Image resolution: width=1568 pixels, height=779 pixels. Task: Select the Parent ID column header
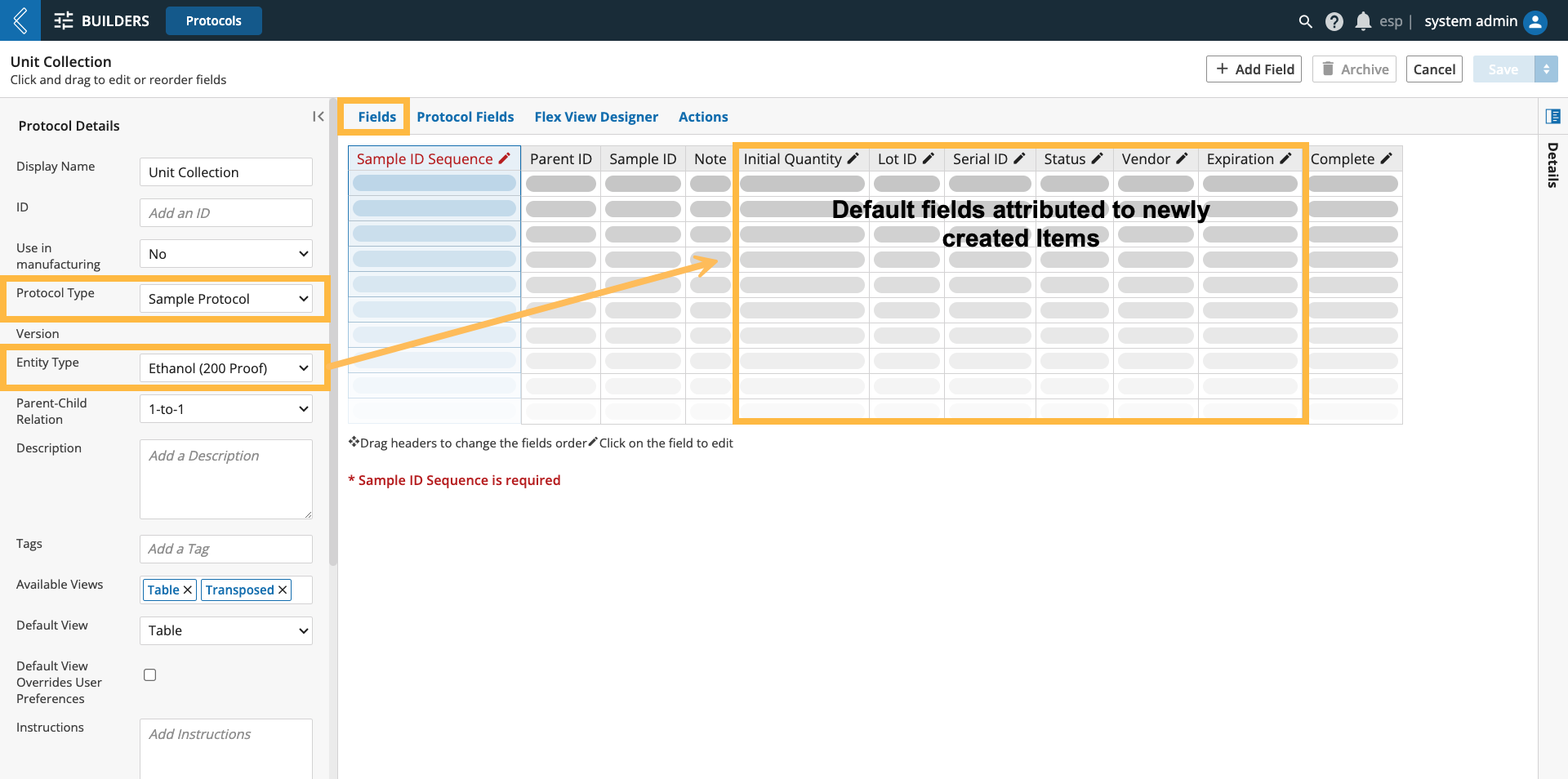[561, 158]
